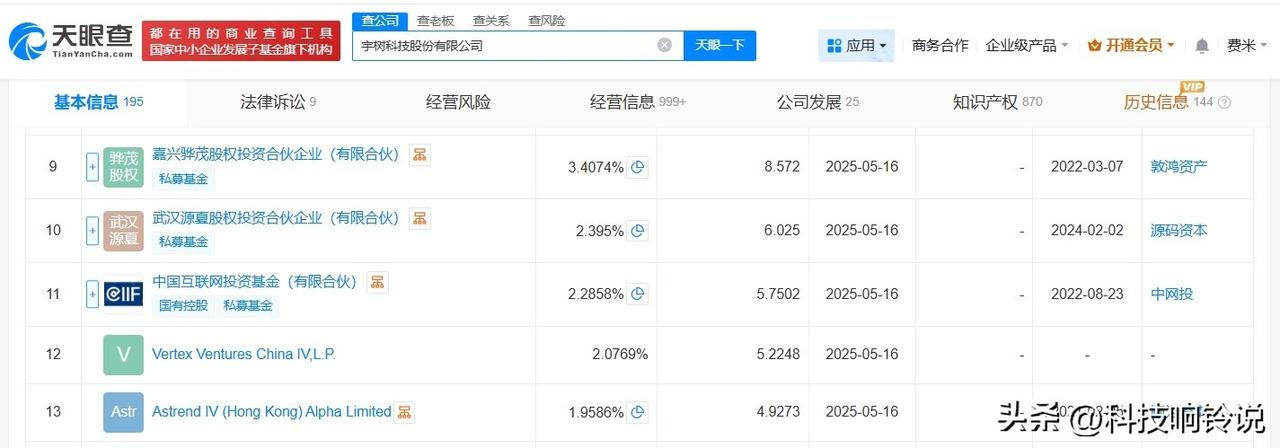The width and height of the screenshot is (1280, 448).
Task: Switch to 法律诉讼 tab
Action: click(278, 102)
